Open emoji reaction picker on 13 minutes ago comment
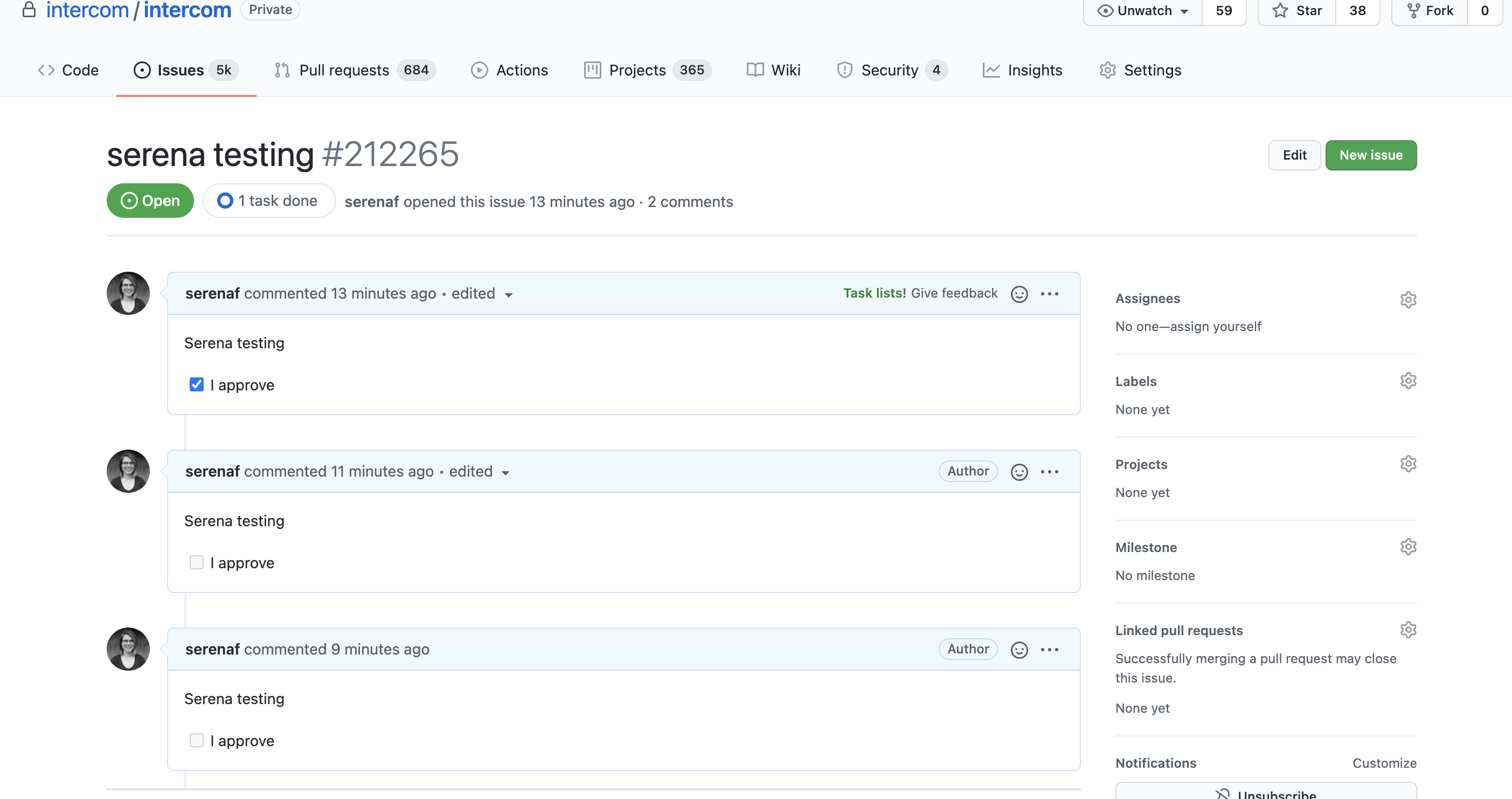This screenshot has width=1512, height=799. click(x=1019, y=294)
